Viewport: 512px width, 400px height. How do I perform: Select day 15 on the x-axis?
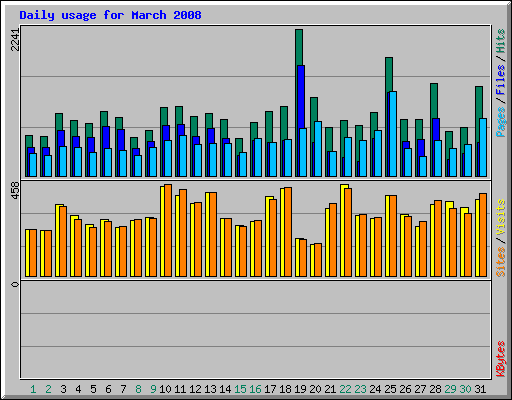[x=240, y=389]
